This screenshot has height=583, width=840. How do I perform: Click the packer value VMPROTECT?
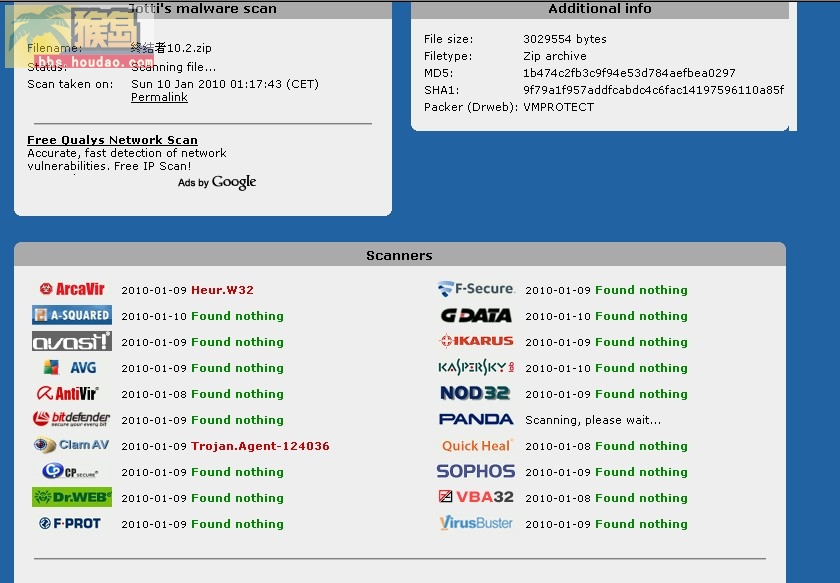click(558, 107)
